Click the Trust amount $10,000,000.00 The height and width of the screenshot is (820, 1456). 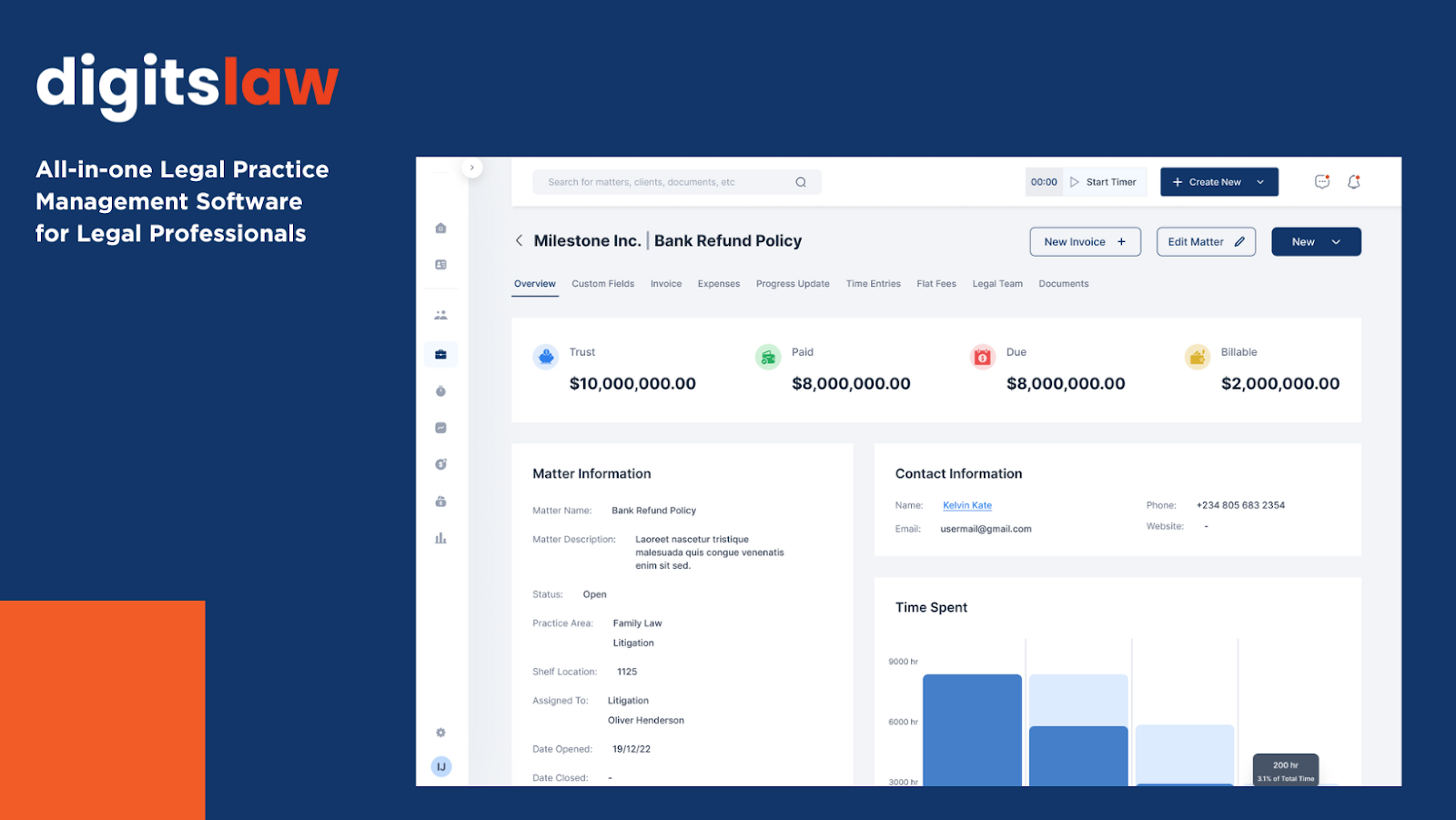(632, 384)
